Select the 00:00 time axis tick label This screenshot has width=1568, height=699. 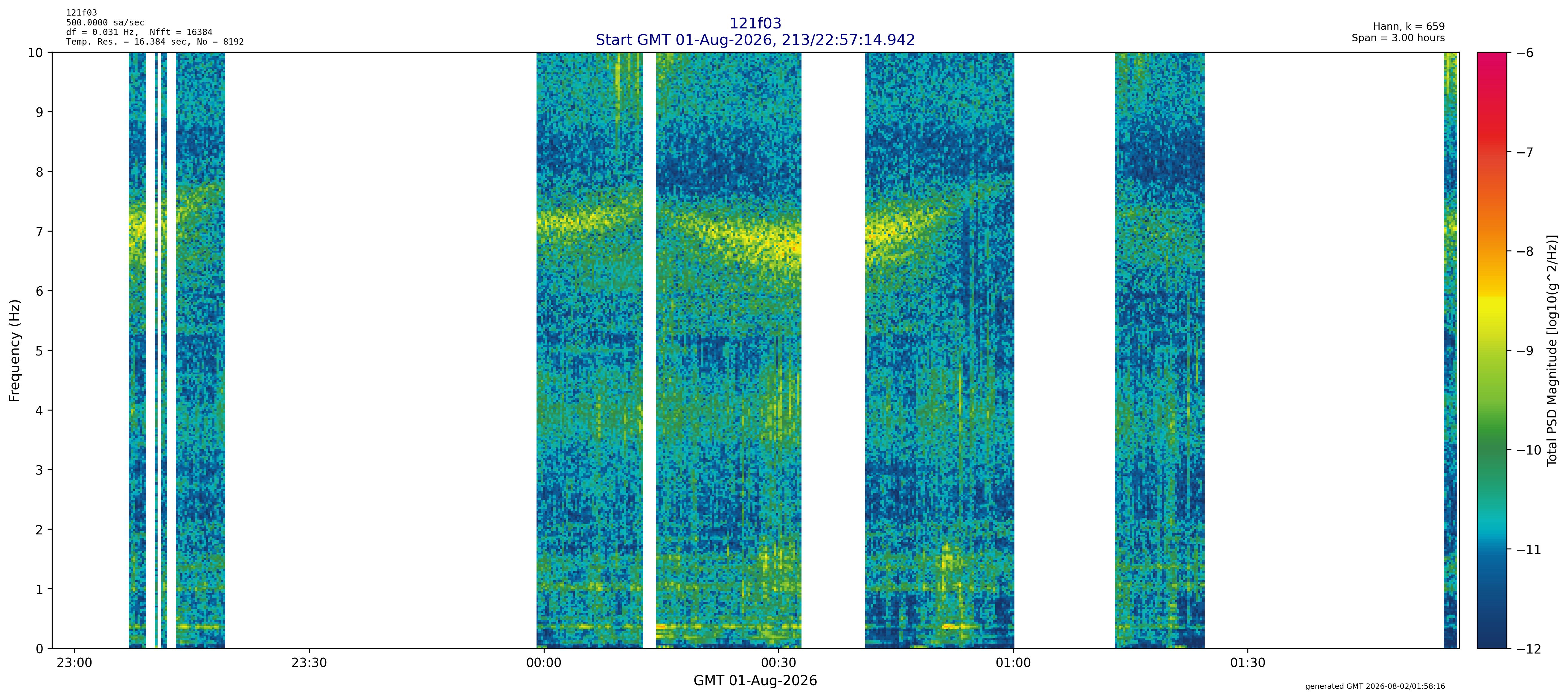point(544,662)
